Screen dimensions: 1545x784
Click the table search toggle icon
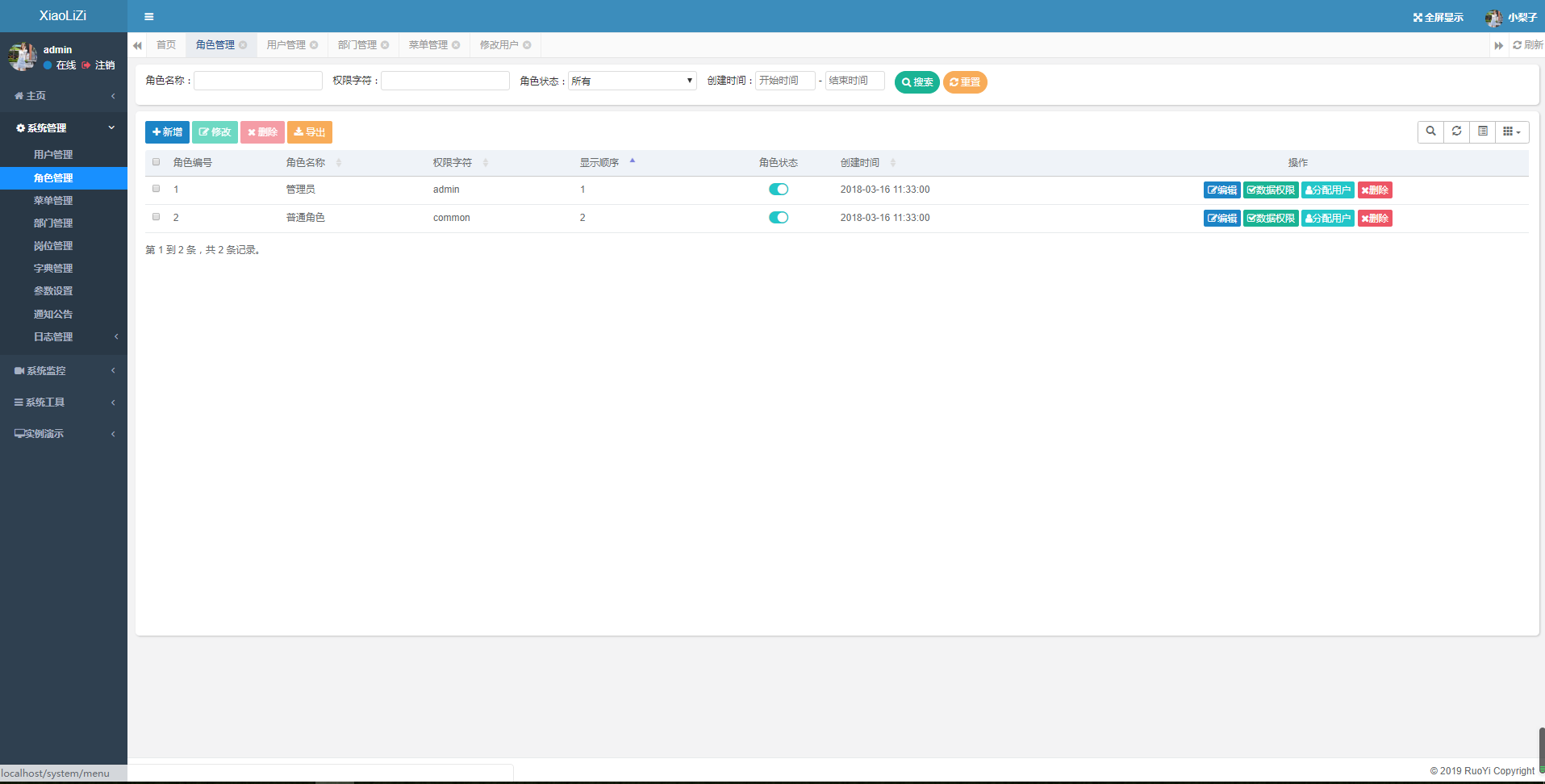coord(1430,131)
